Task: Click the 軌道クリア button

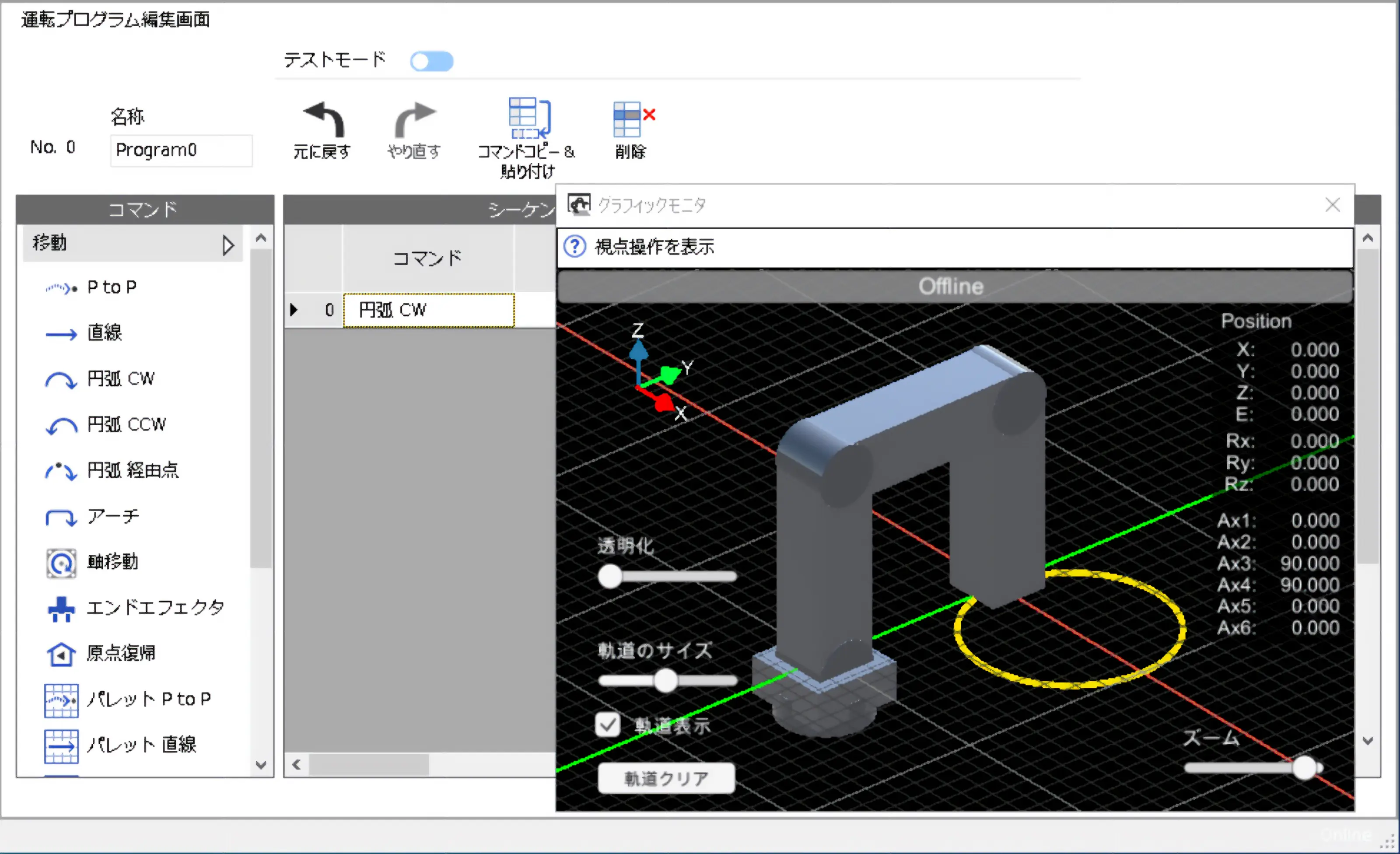Action: point(666,778)
